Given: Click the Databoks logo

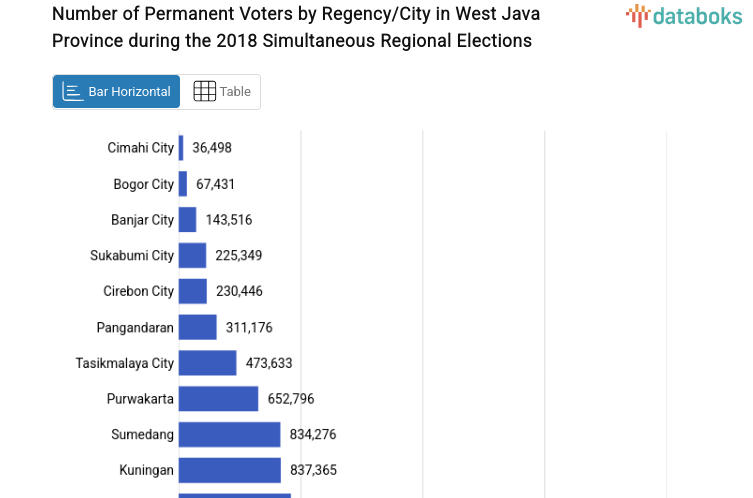Looking at the screenshot, I should pos(685,15).
